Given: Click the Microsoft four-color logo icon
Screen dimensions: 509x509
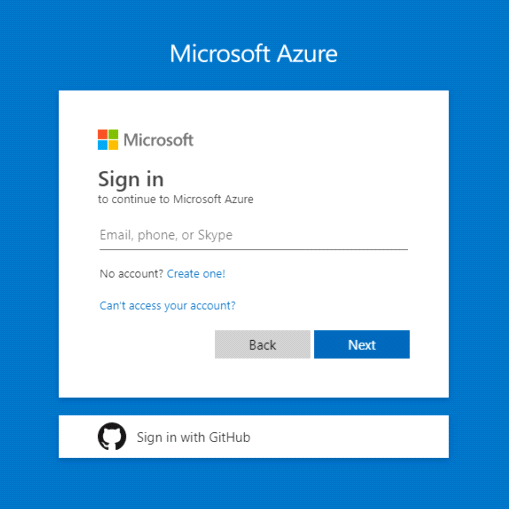Looking at the screenshot, I should (108, 140).
